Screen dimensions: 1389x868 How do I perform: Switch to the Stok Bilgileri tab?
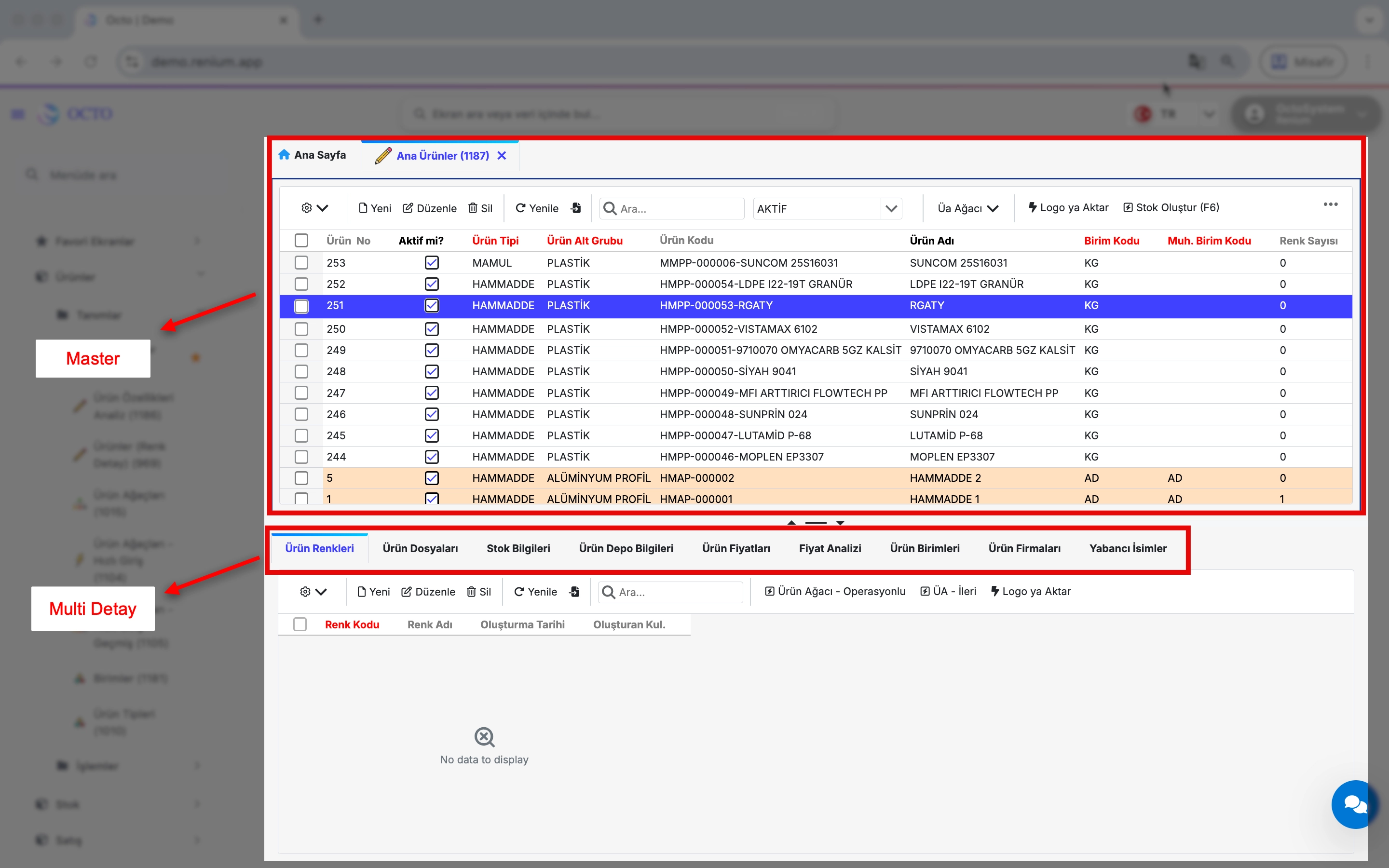pos(517,548)
